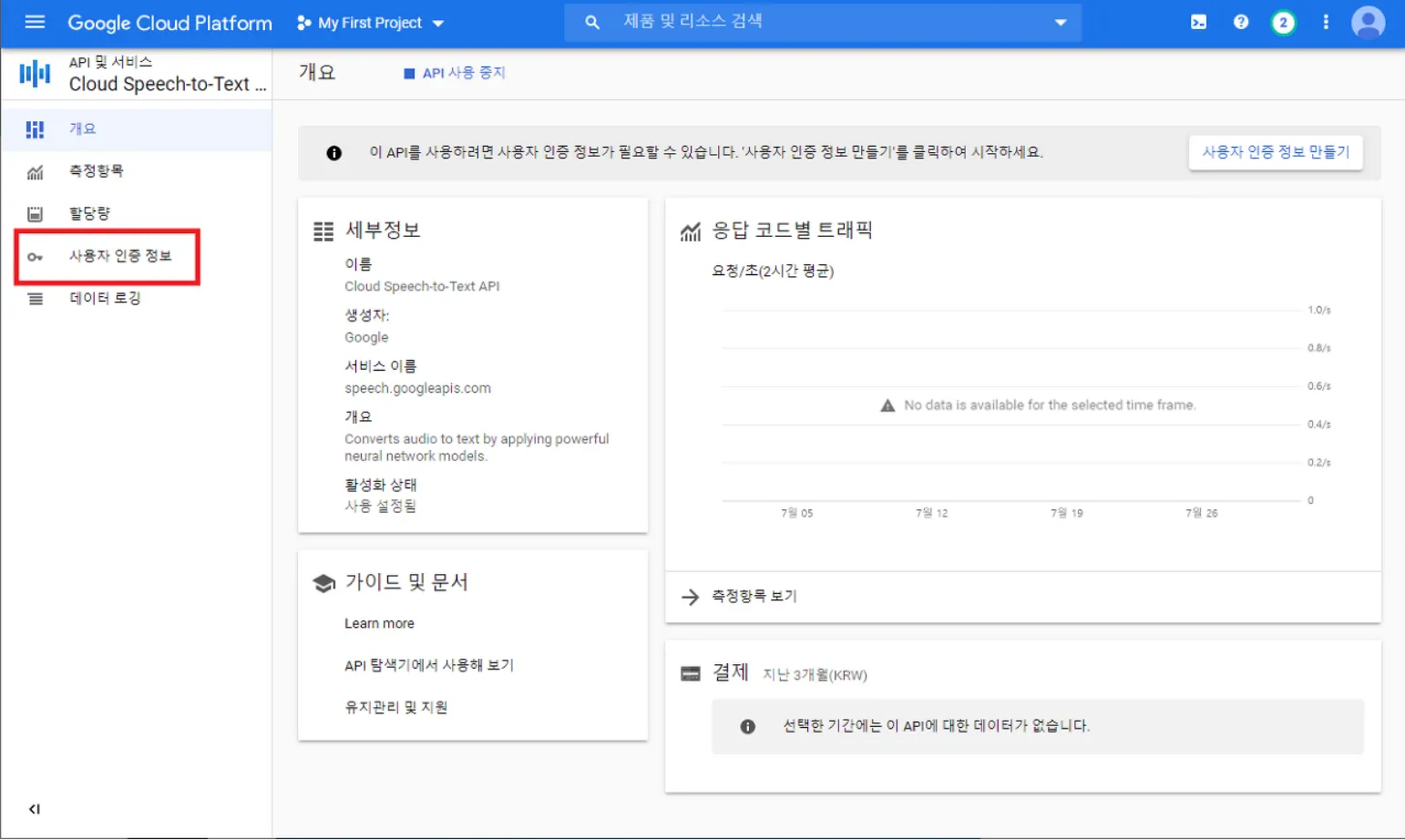Click the user account avatar
This screenshot has height=840, width=1405.
point(1368,22)
